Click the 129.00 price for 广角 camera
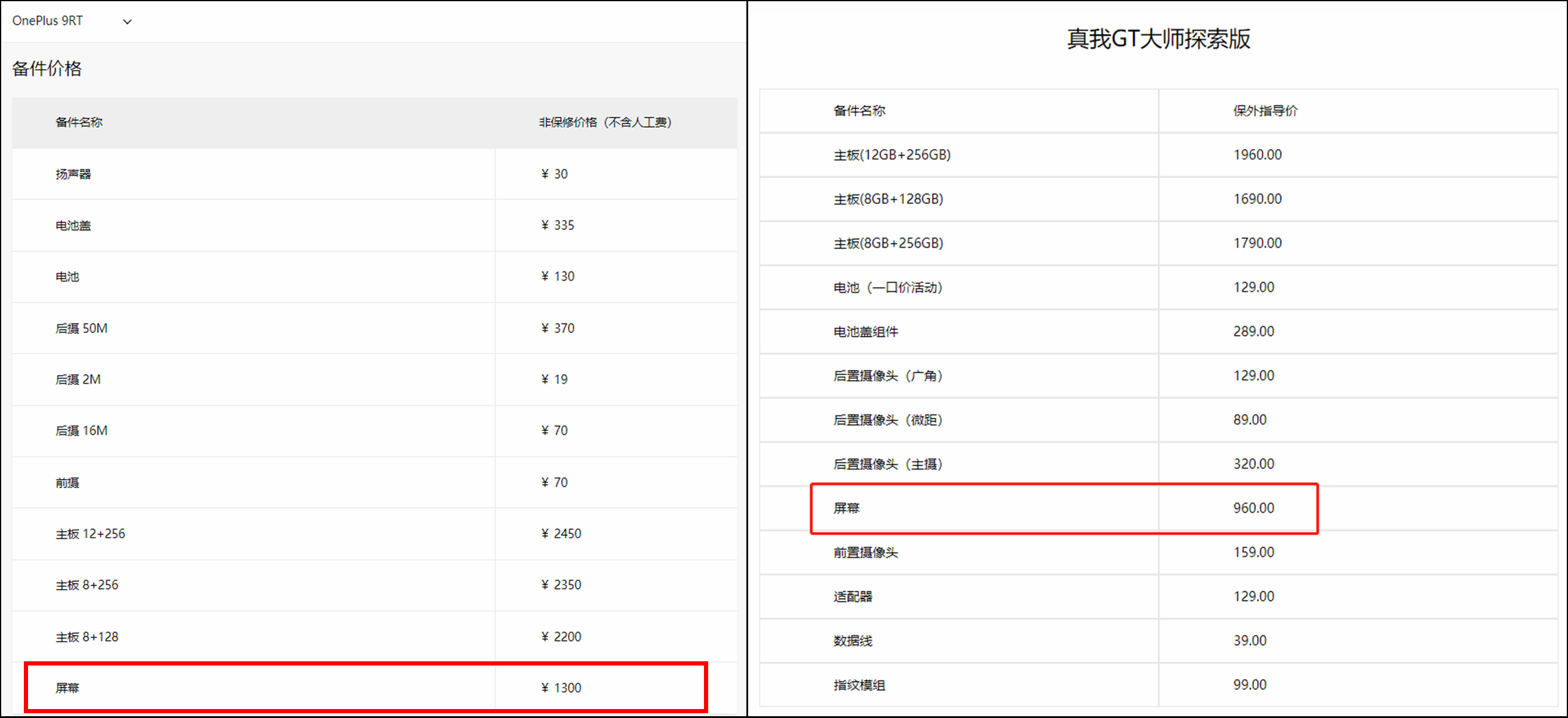 (1254, 376)
